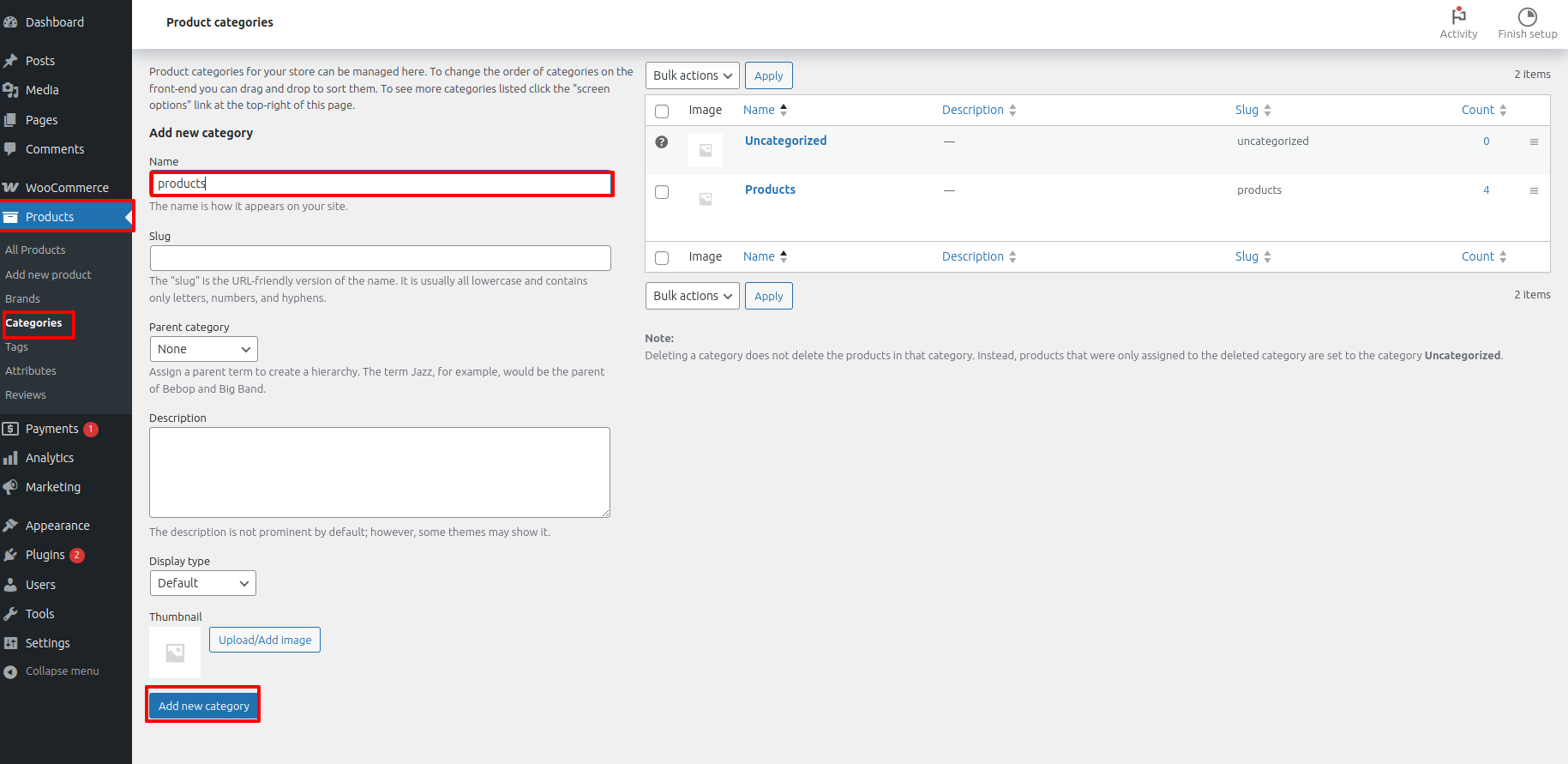The width and height of the screenshot is (1568, 764).
Task: Open Plugins in the sidebar
Action: (x=45, y=555)
